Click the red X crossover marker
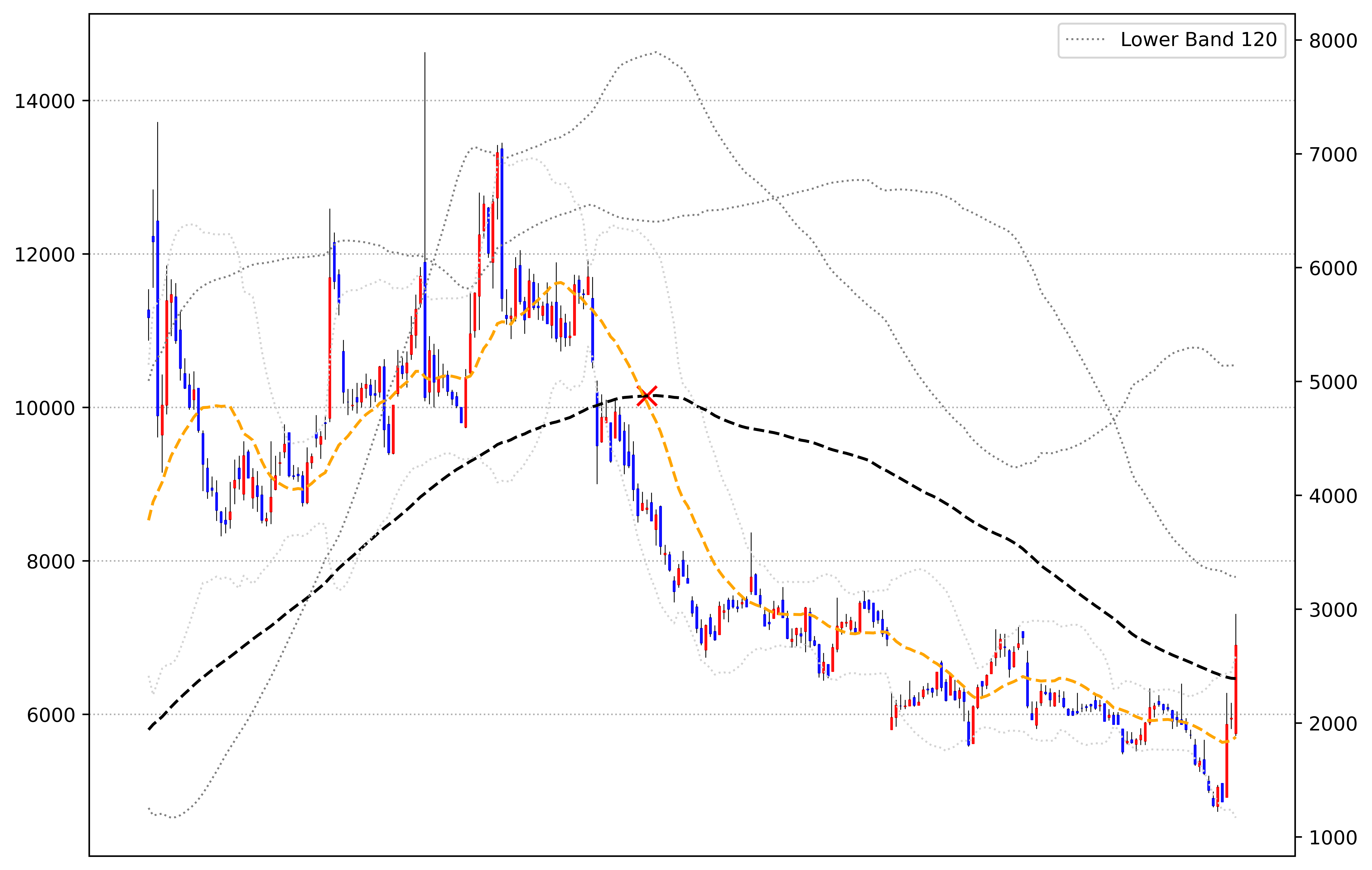 click(x=647, y=396)
